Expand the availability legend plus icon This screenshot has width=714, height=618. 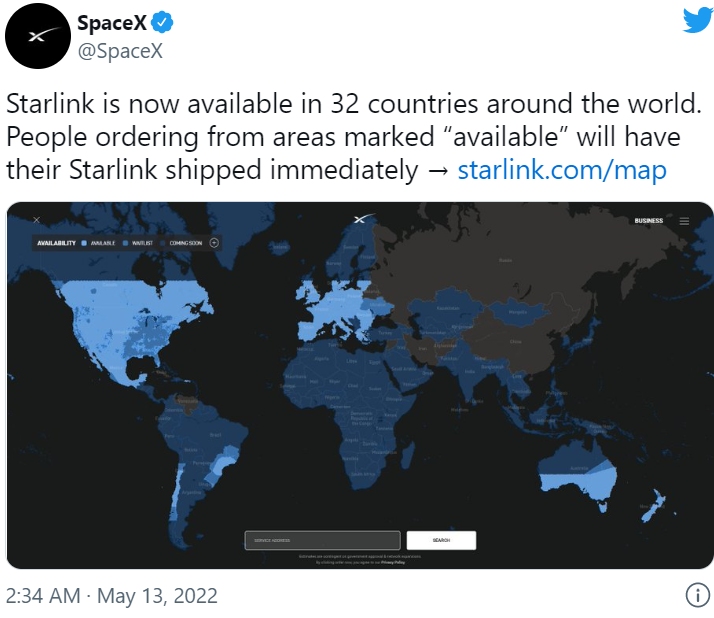214,243
